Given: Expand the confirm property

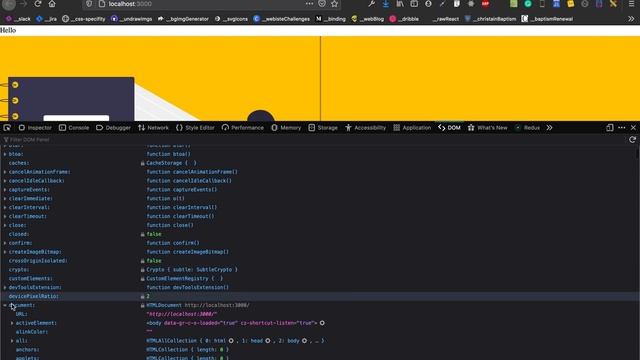Looking at the screenshot, I should pos(5,243).
